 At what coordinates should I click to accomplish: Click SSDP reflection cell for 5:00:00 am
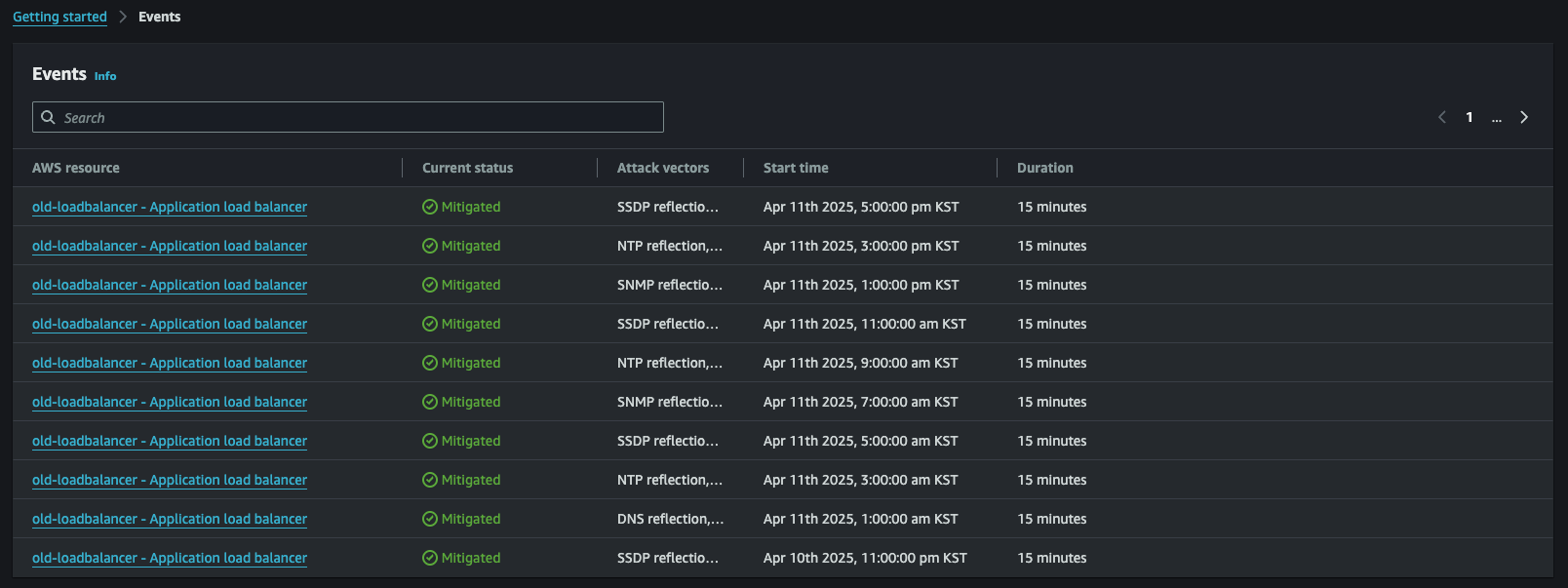[x=668, y=441]
